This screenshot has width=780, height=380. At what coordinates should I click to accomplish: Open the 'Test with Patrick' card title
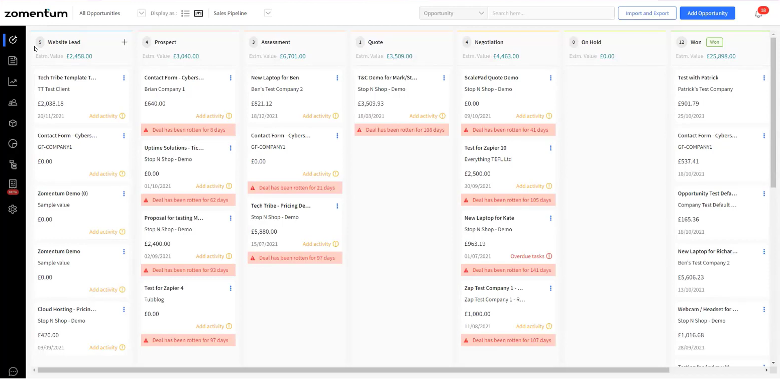coord(697,78)
